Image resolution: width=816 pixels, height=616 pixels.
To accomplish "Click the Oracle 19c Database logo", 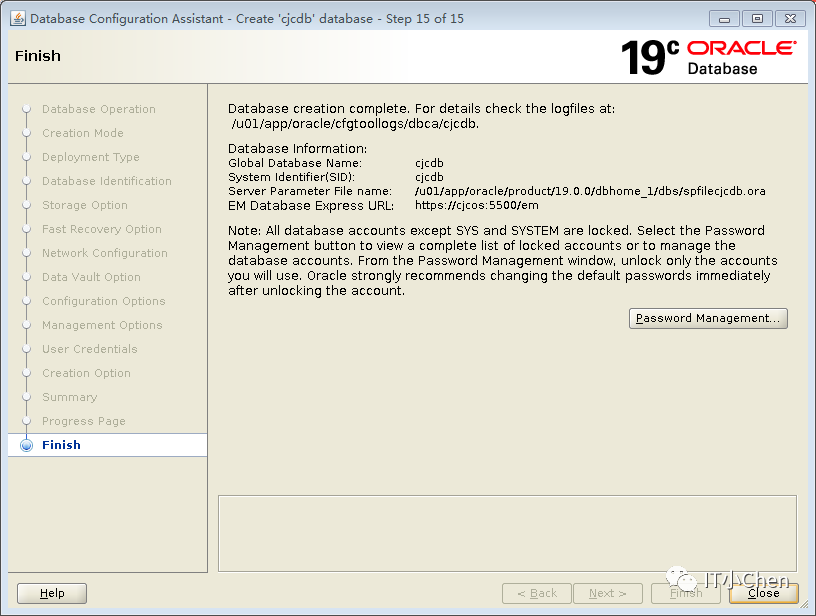I will [x=709, y=57].
